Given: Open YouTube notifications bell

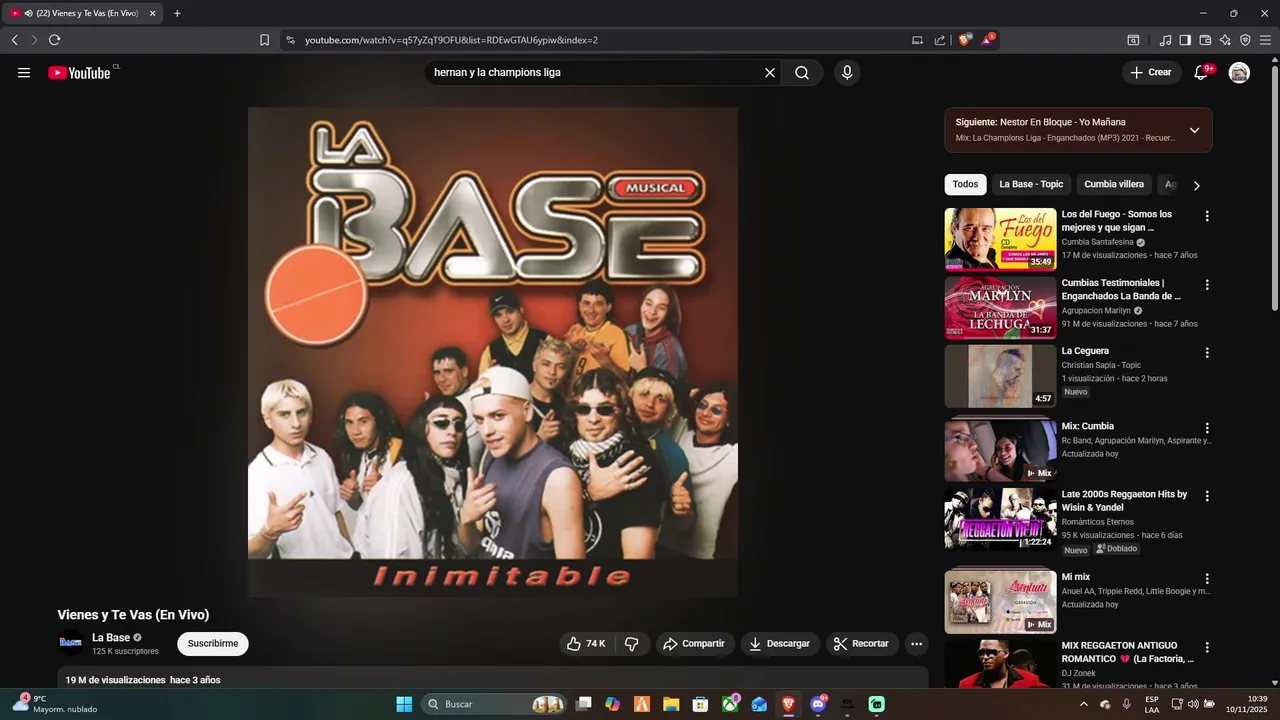Looking at the screenshot, I should coord(1202,72).
